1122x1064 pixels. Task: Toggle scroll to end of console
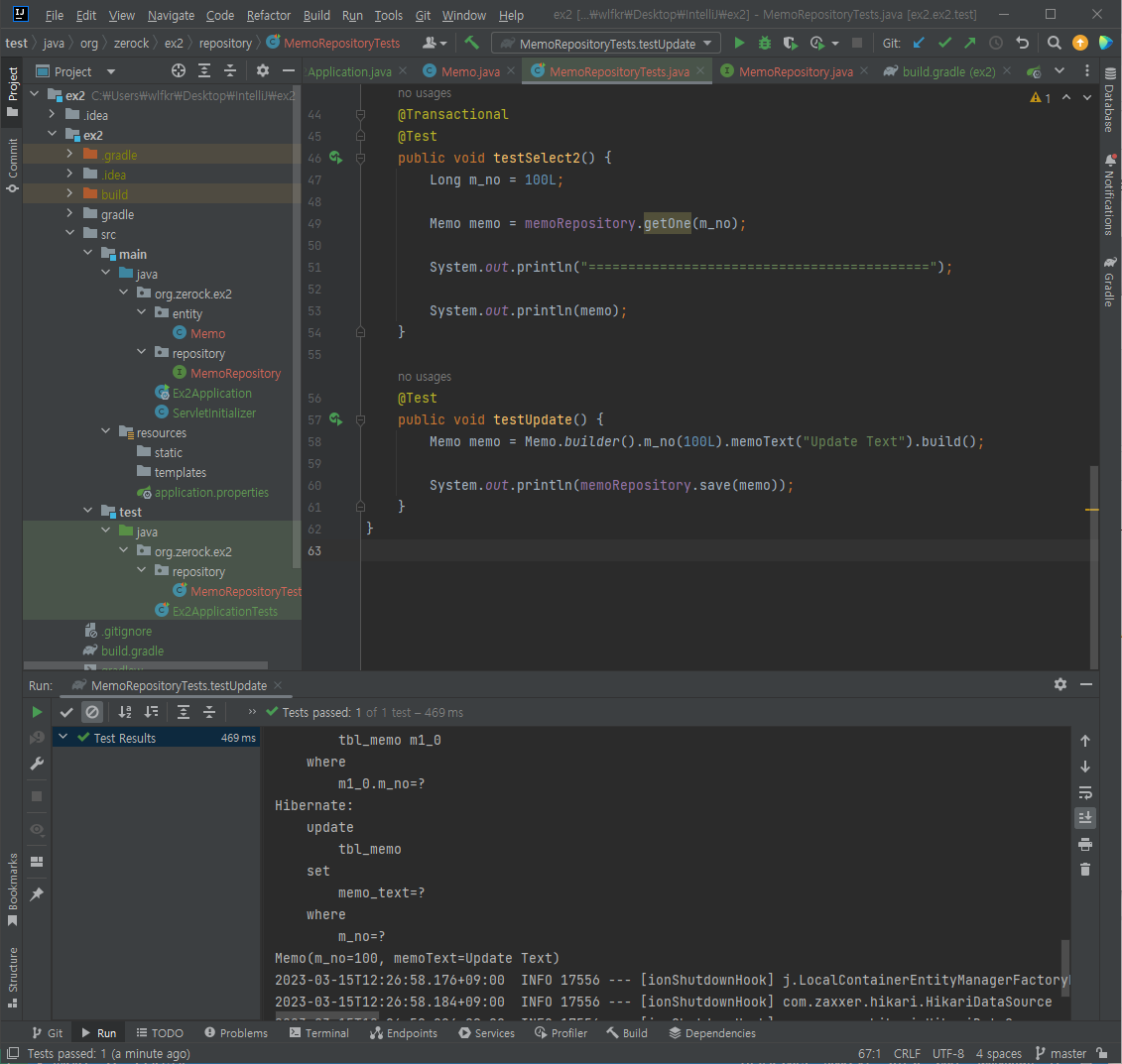pyautogui.click(x=1084, y=818)
